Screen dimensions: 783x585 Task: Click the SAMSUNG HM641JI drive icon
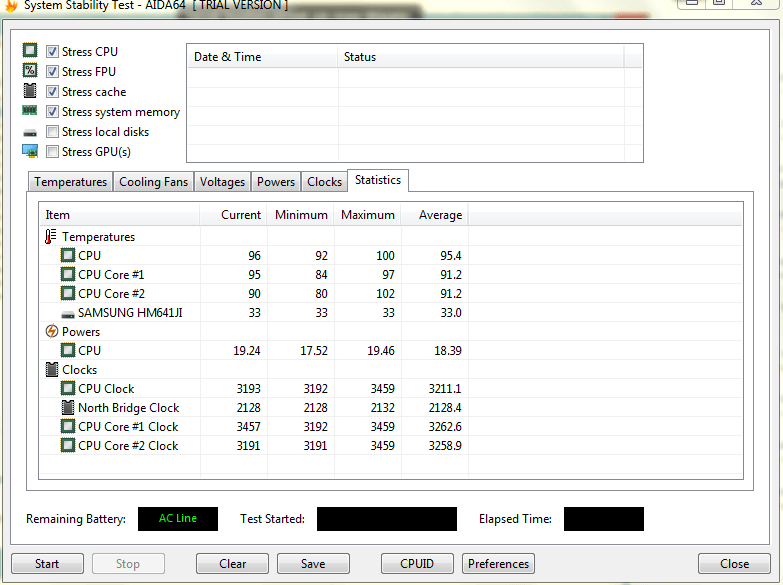click(x=68, y=315)
